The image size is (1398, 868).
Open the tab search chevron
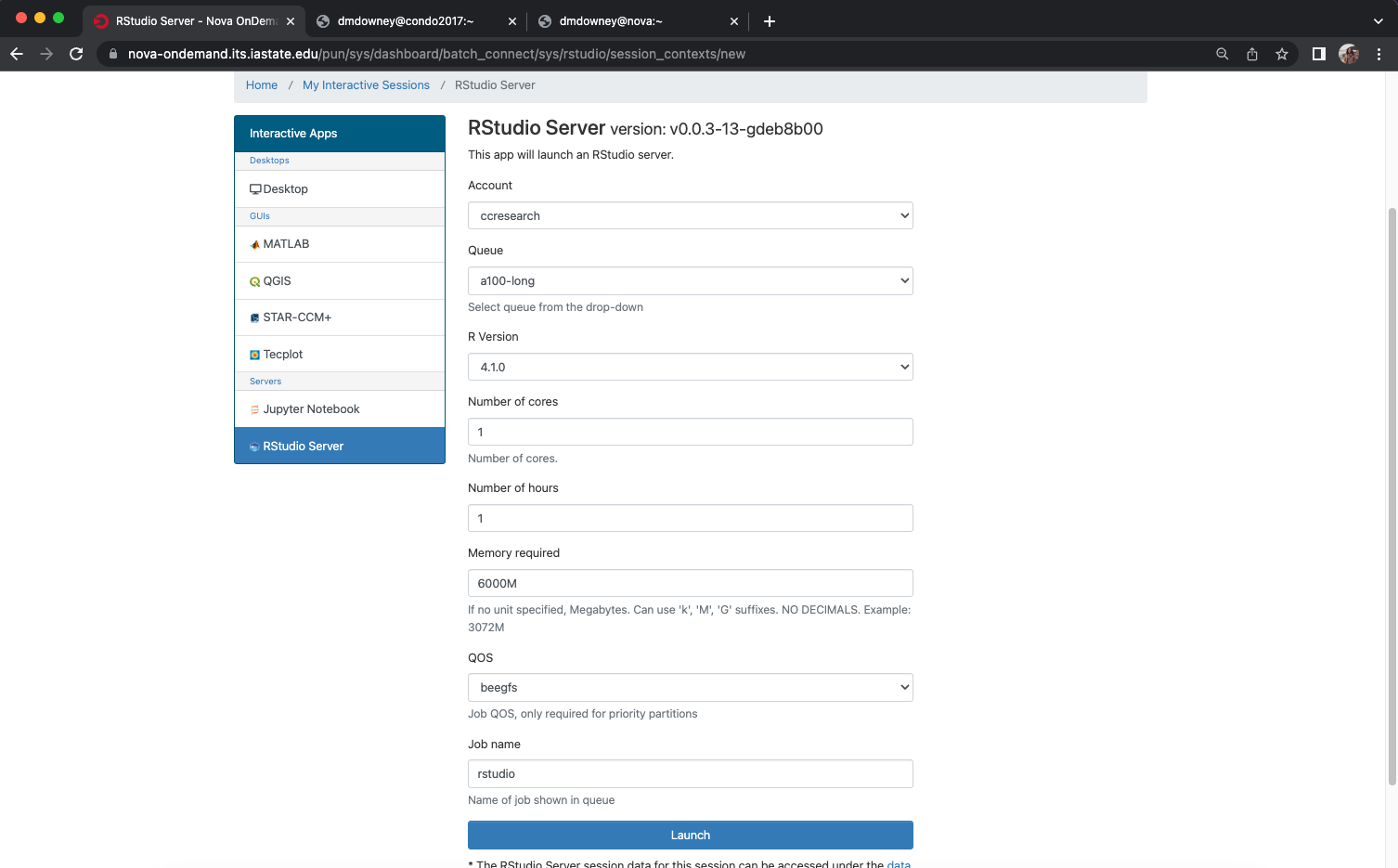[x=1379, y=21]
